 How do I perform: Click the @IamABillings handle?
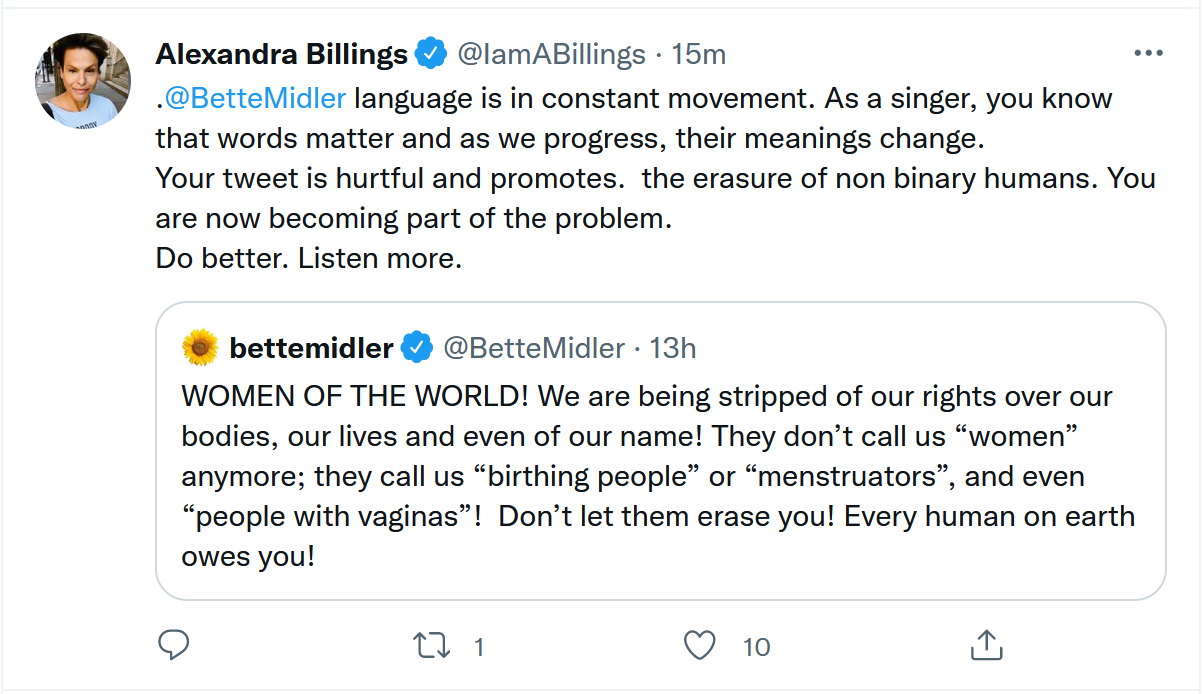551,54
